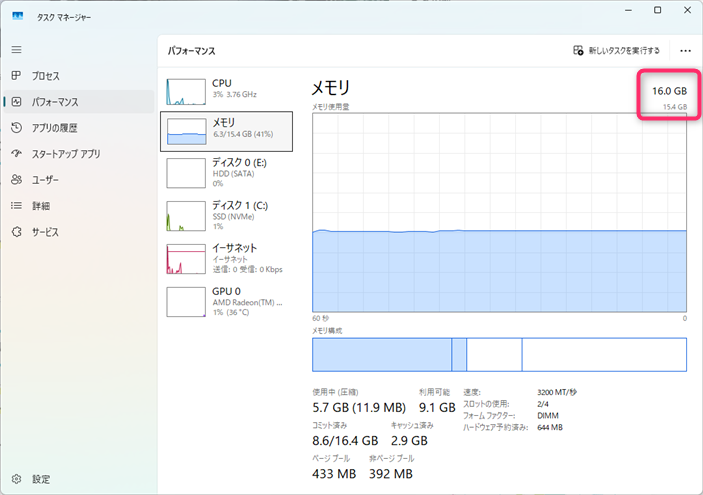Click the Details (詳細) list icon
Screen dimensions: 703x495
coord(16,206)
